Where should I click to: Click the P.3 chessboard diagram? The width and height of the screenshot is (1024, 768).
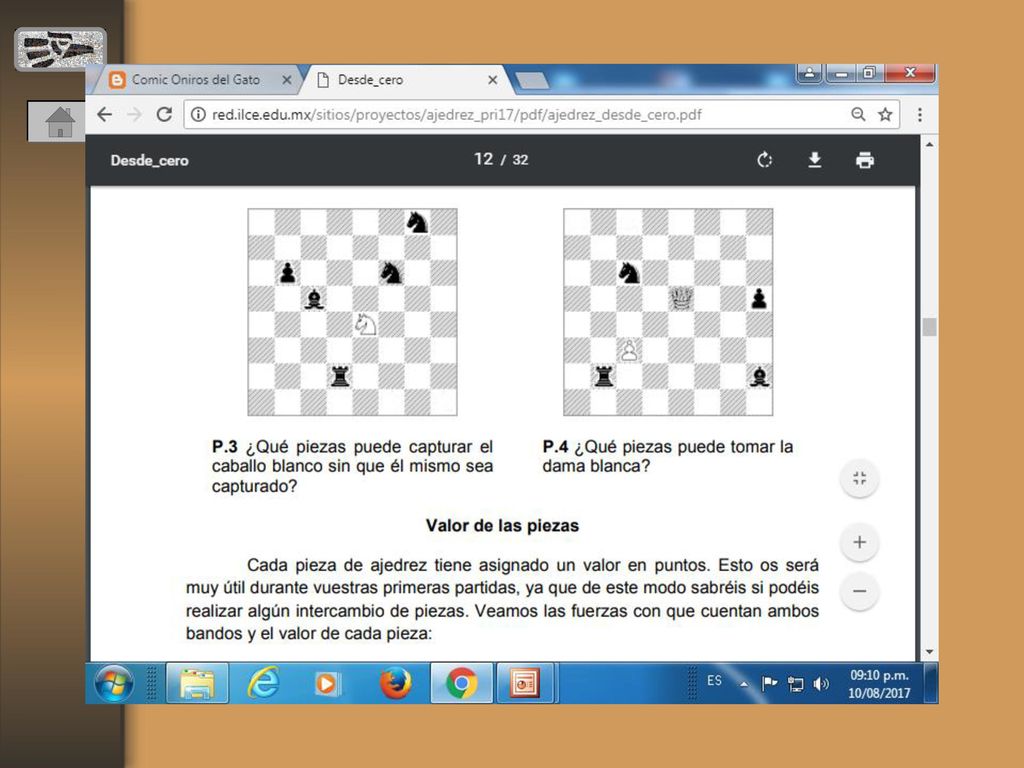point(352,312)
